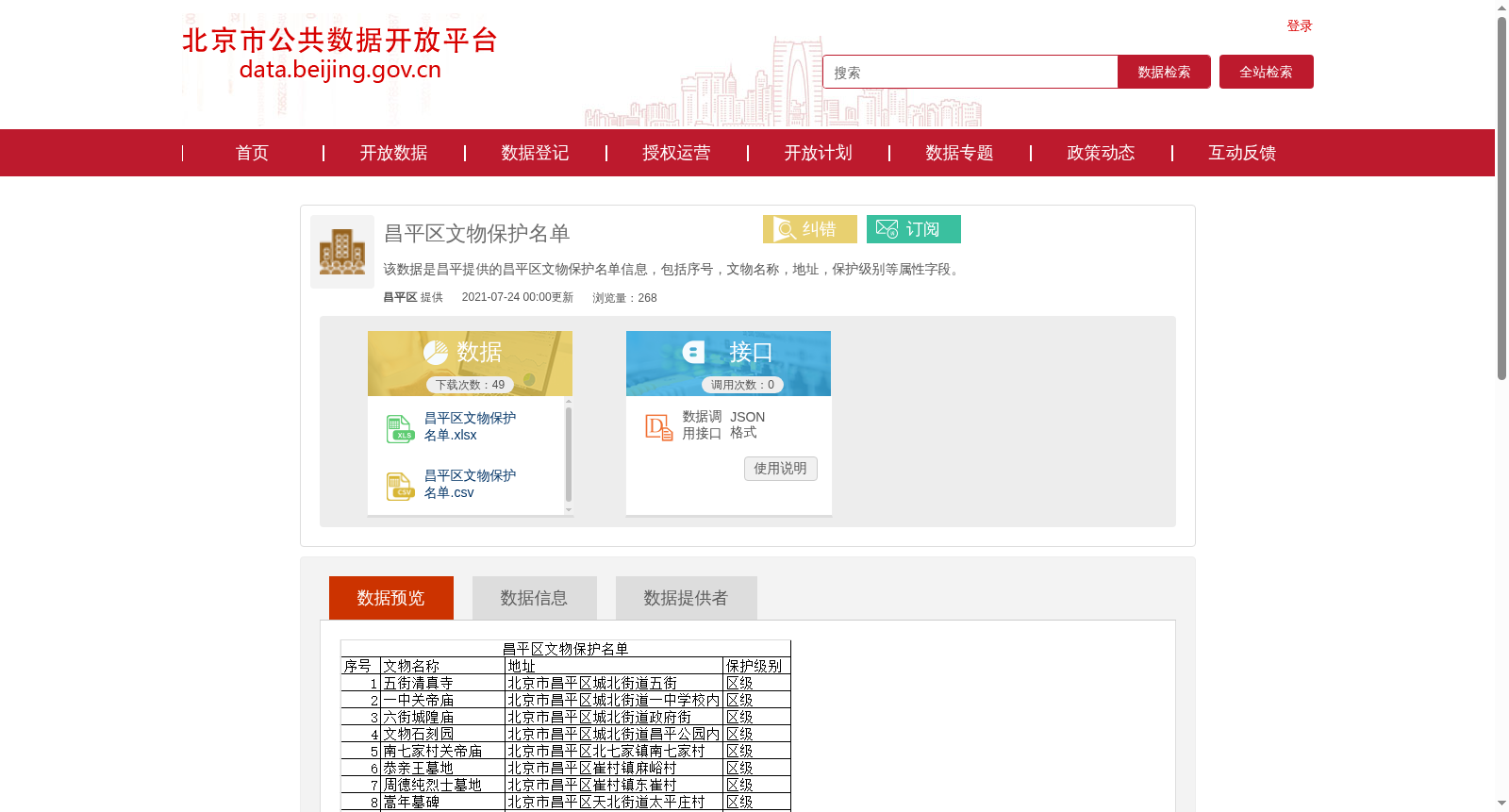The image size is (1509, 812).
Task: Open the 数据登记 menu item
Action: [x=535, y=153]
